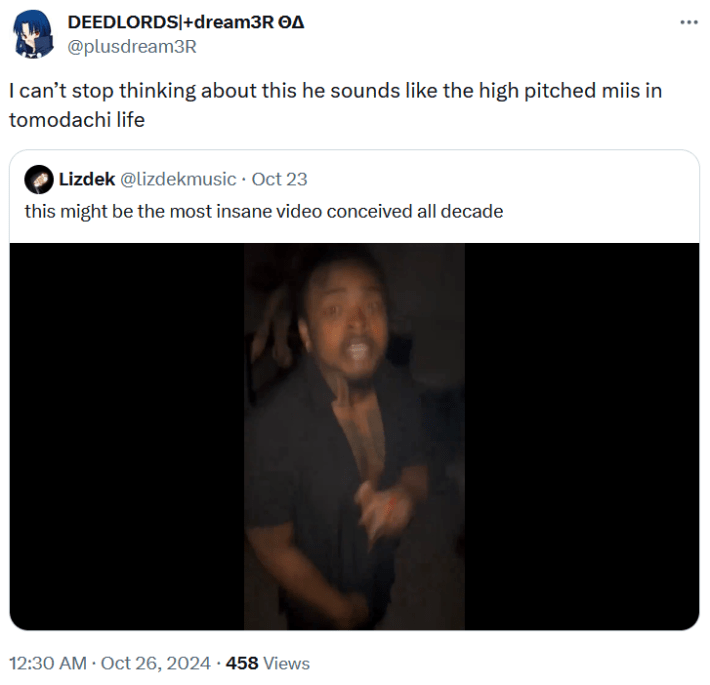Screen dimensions: 710x685
Task: Open the DEEDLORDS profile avatar
Action: (32, 34)
